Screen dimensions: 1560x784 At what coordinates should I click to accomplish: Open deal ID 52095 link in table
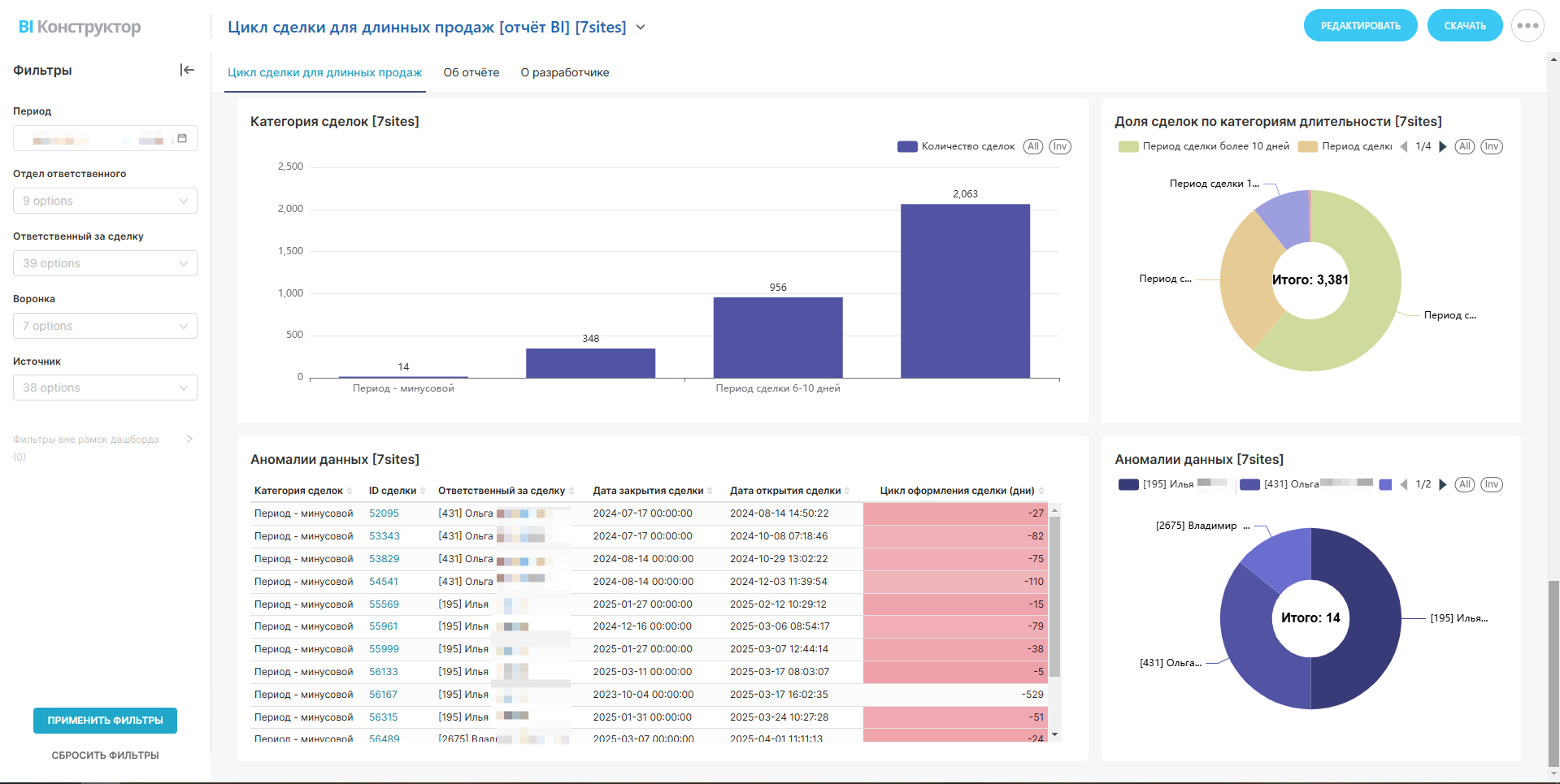pyautogui.click(x=384, y=513)
